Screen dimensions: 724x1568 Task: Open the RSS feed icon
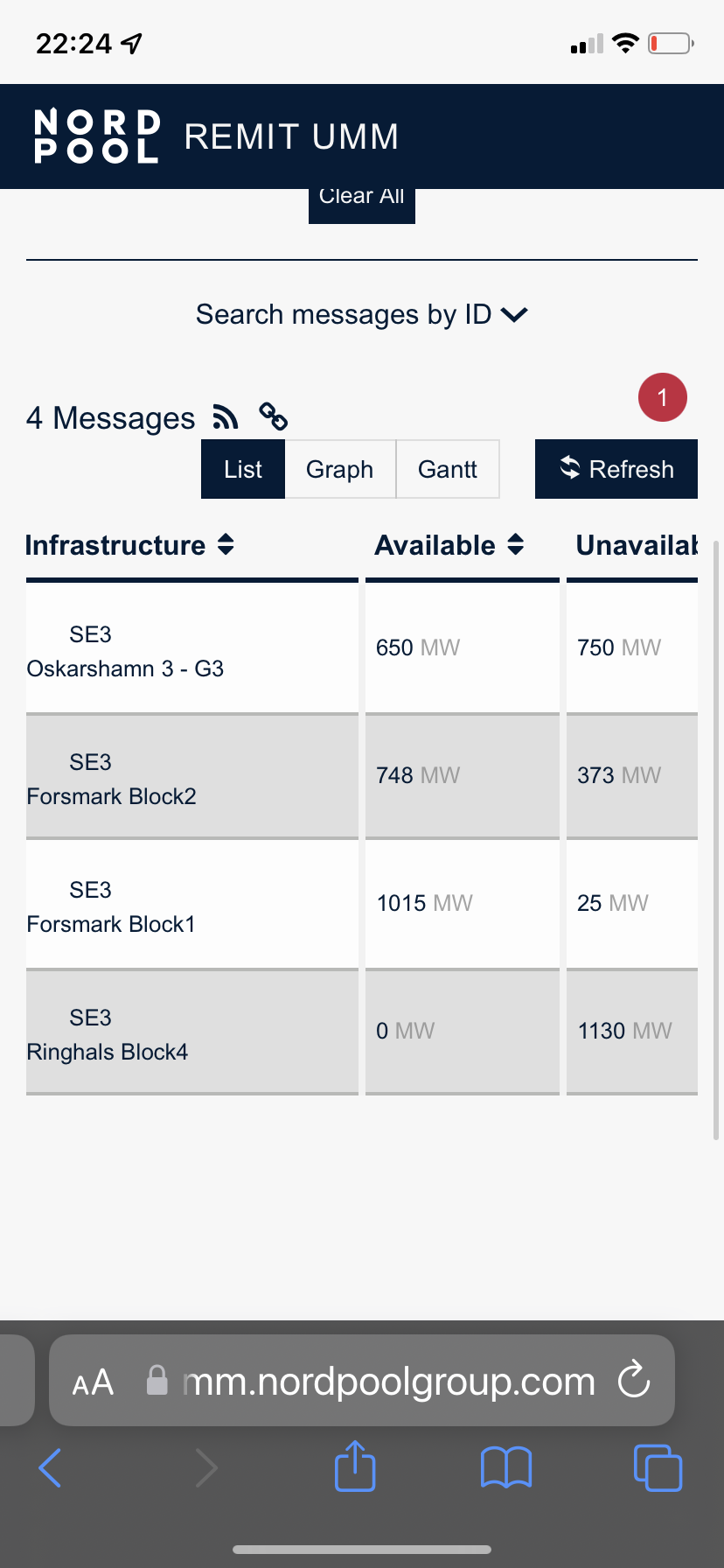click(226, 417)
